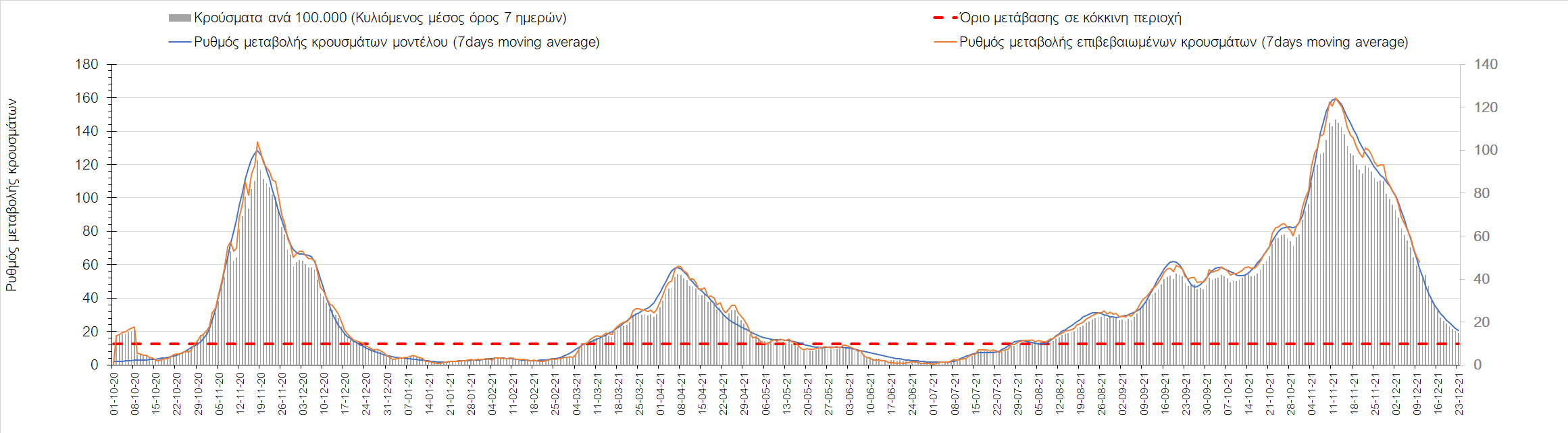Click the 180 label on left axis
This screenshot has width=1568, height=433.
pos(86,65)
